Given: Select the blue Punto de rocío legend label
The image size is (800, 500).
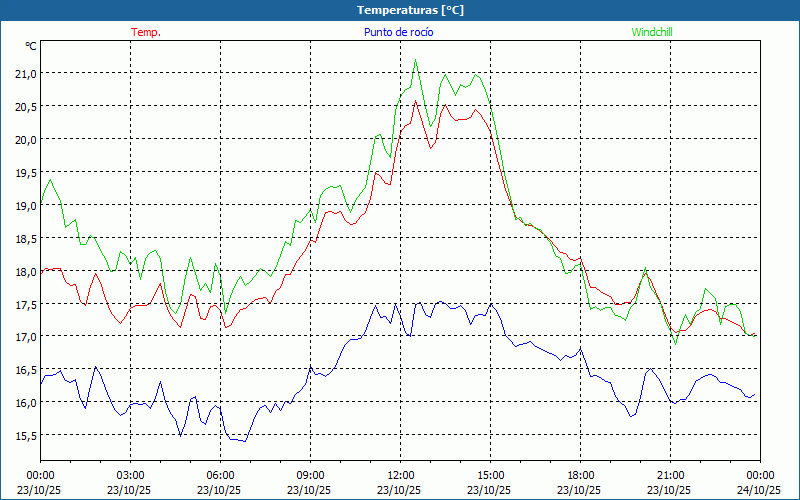Looking at the screenshot, I should click(x=398, y=32).
